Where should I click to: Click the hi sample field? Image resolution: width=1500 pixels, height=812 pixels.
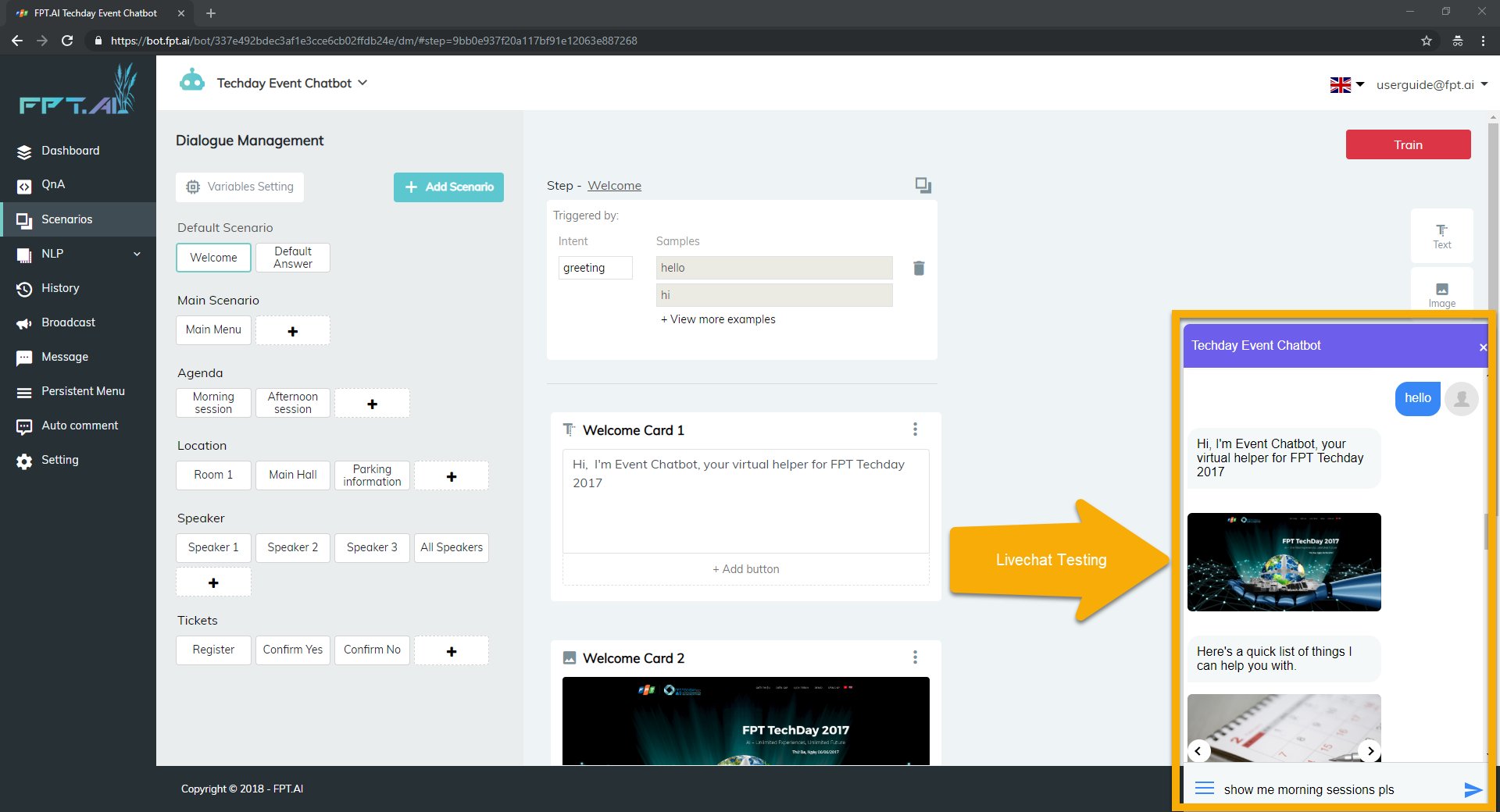(774, 295)
